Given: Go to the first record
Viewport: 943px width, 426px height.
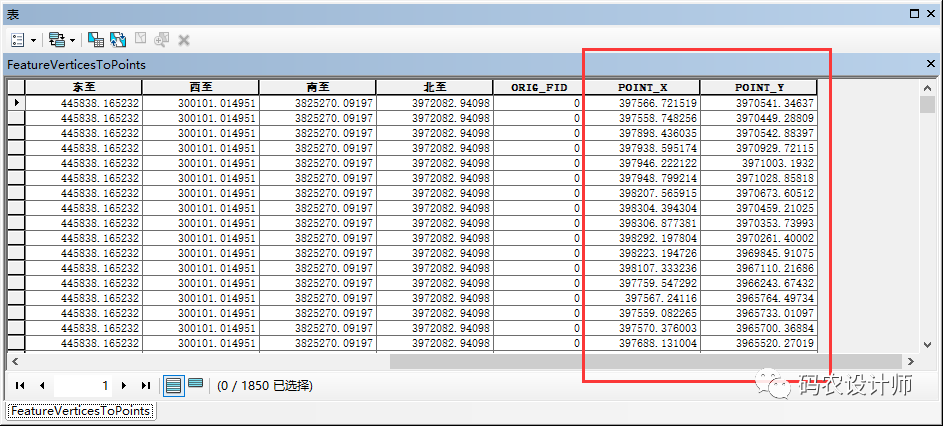Looking at the screenshot, I should pyautogui.click(x=21, y=385).
